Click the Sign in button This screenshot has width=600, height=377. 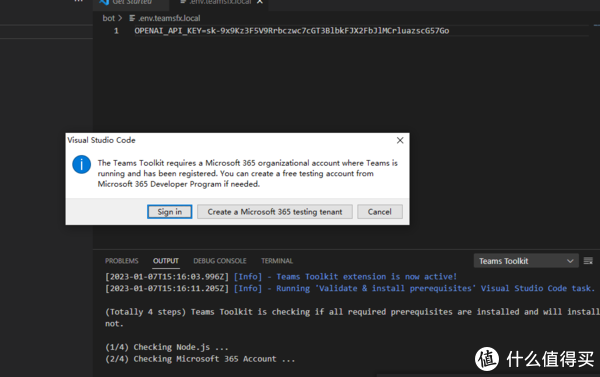[x=170, y=212]
